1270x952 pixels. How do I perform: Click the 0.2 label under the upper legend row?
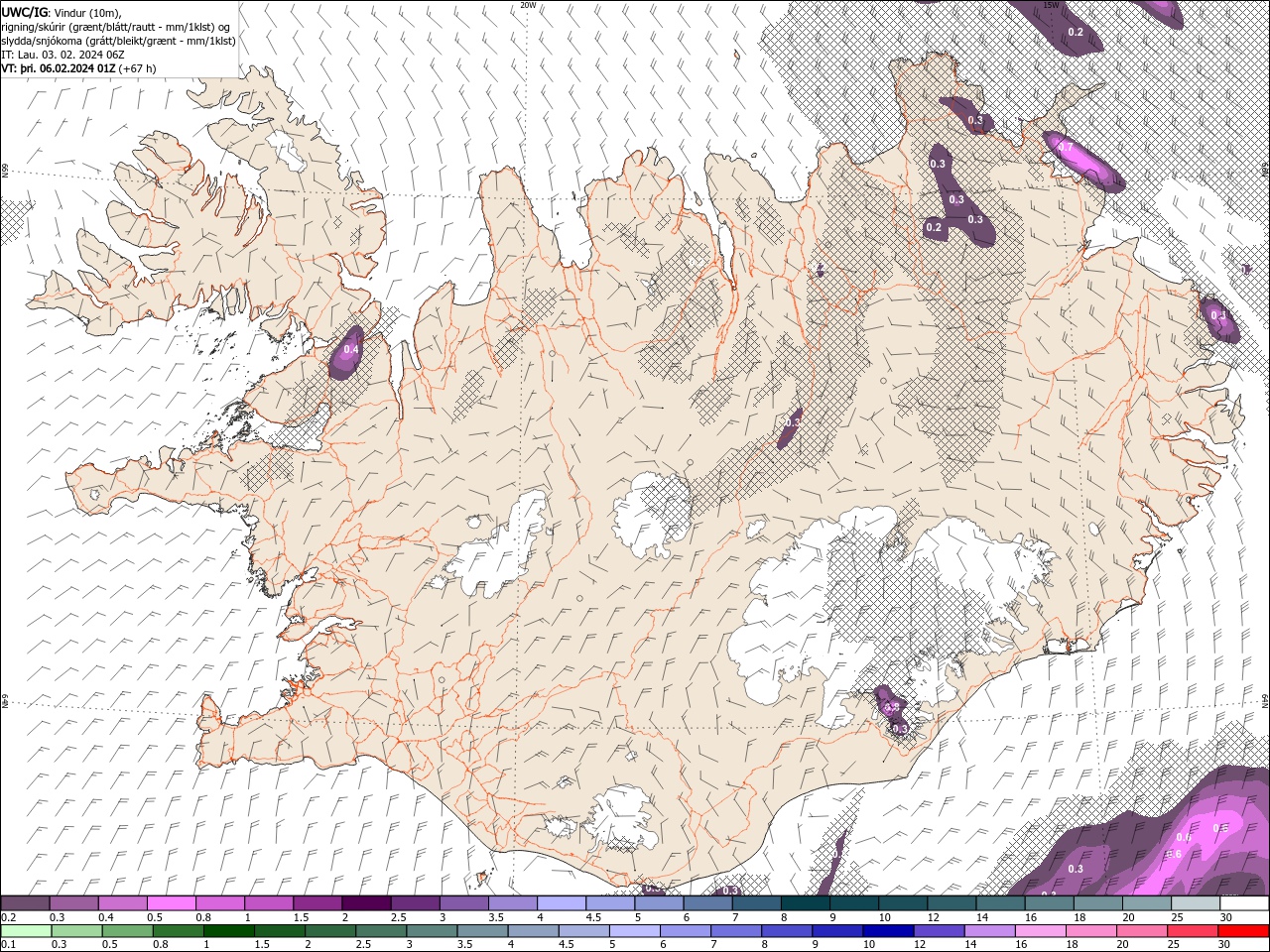[x=8, y=917]
